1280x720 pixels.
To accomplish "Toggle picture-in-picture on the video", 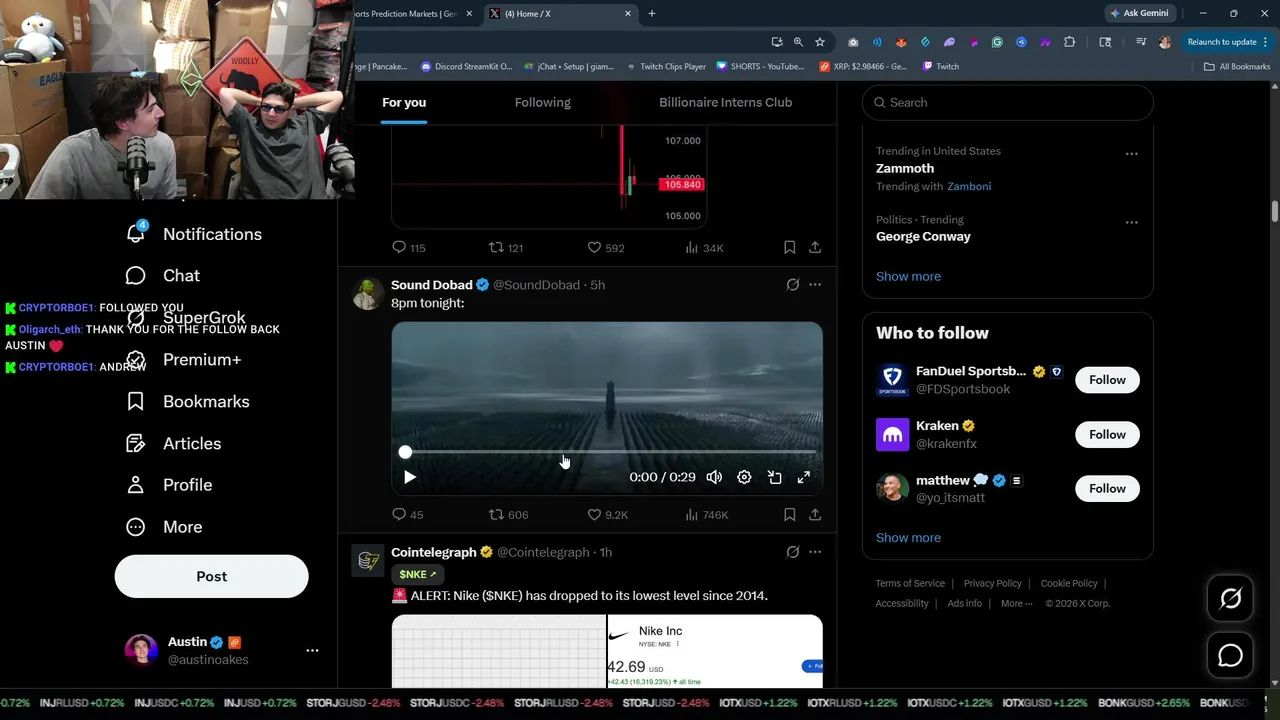I will pos(774,477).
